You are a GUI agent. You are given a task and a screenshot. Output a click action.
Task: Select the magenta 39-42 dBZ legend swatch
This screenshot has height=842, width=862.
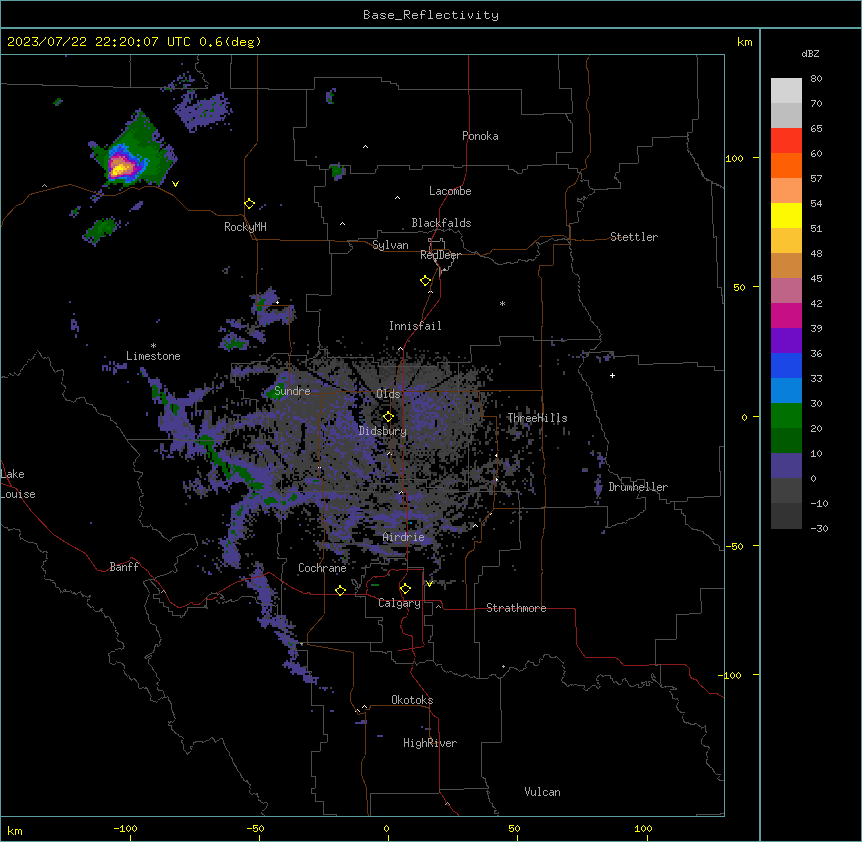pos(786,315)
